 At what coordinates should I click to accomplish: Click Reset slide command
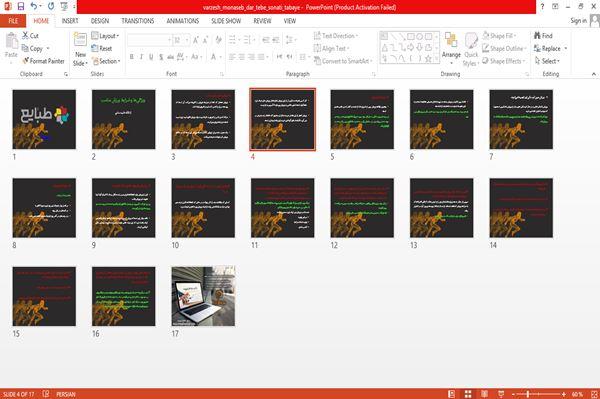(102, 49)
